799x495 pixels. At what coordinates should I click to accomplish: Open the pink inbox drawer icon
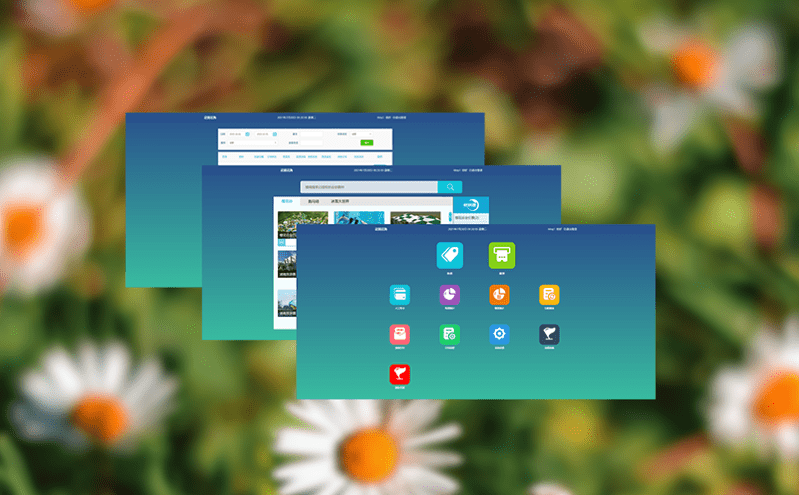point(400,334)
